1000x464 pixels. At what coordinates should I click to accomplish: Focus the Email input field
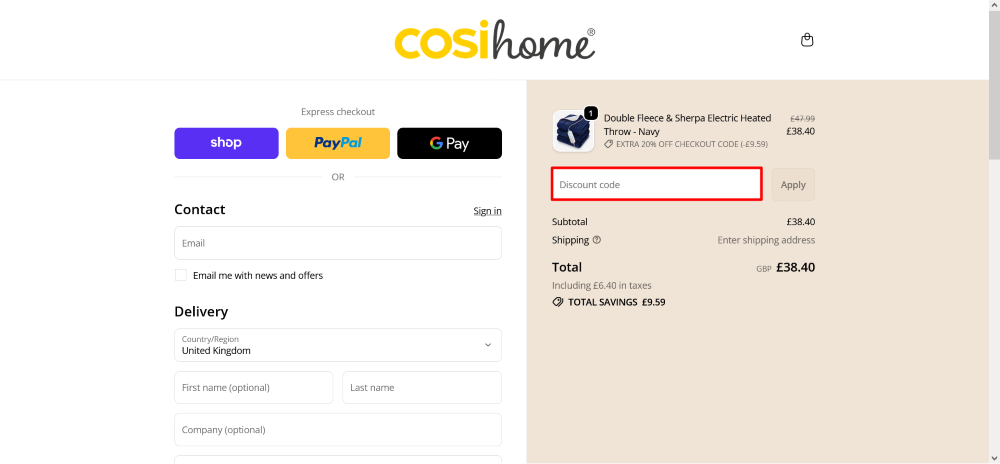click(x=338, y=243)
